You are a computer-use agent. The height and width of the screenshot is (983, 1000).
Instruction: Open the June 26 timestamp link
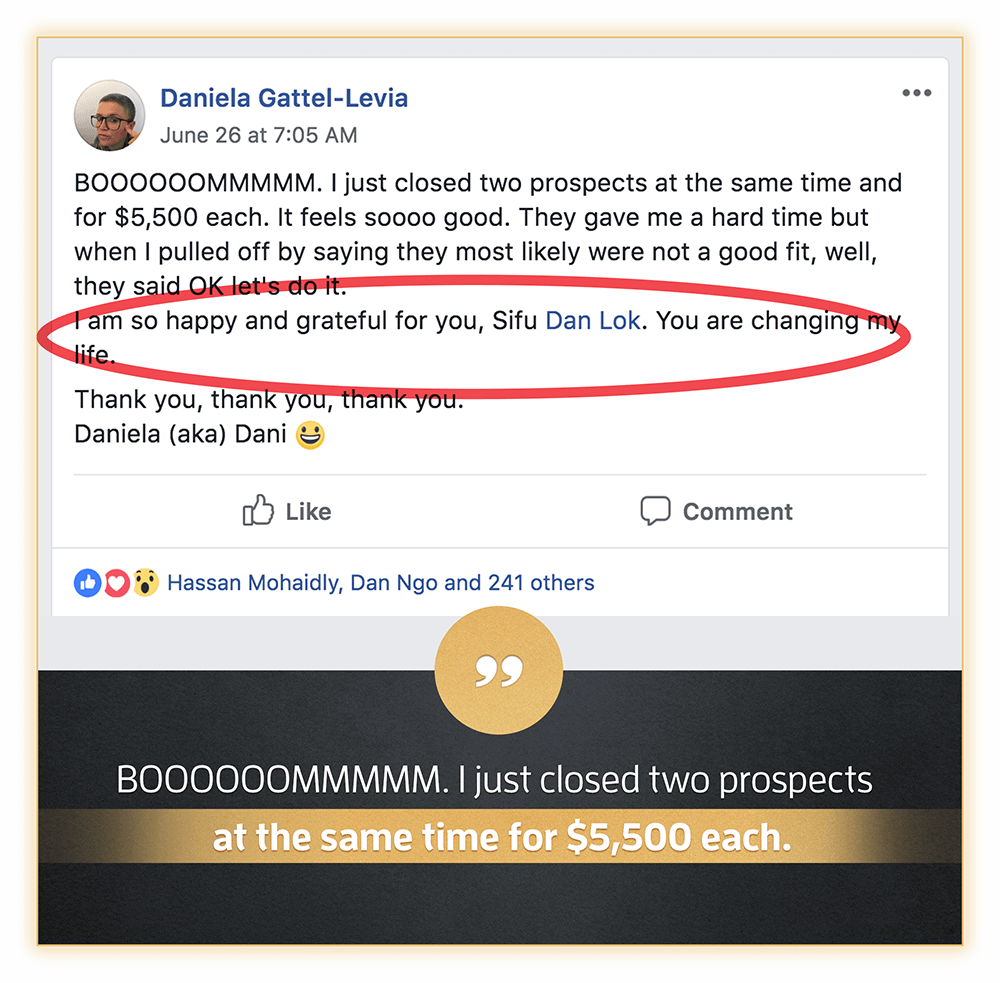click(x=258, y=135)
